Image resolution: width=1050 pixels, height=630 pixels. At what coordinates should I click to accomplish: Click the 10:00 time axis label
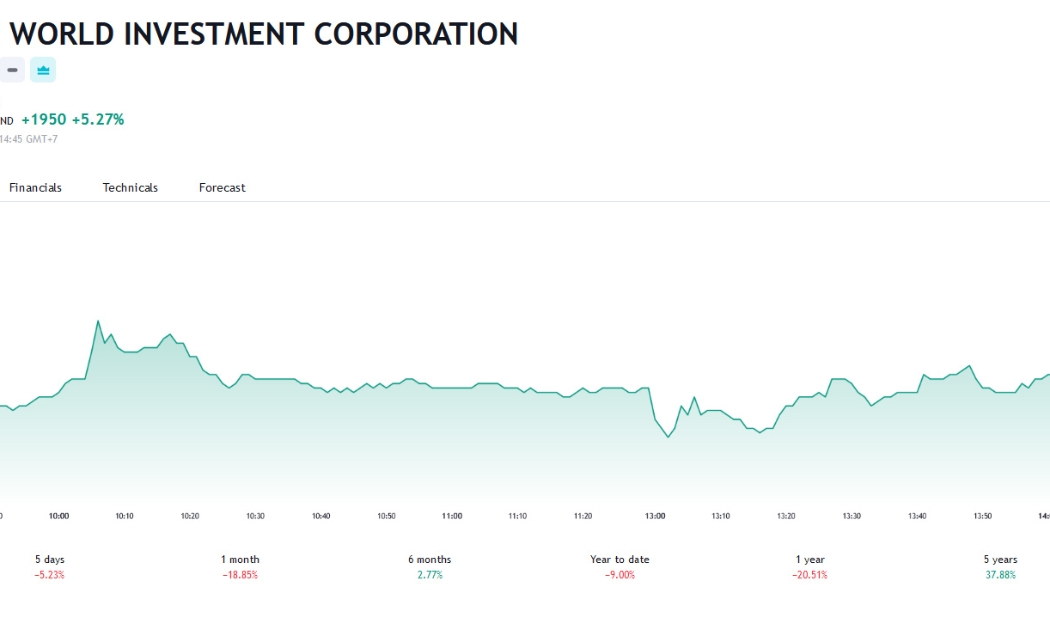click(59, 516)
